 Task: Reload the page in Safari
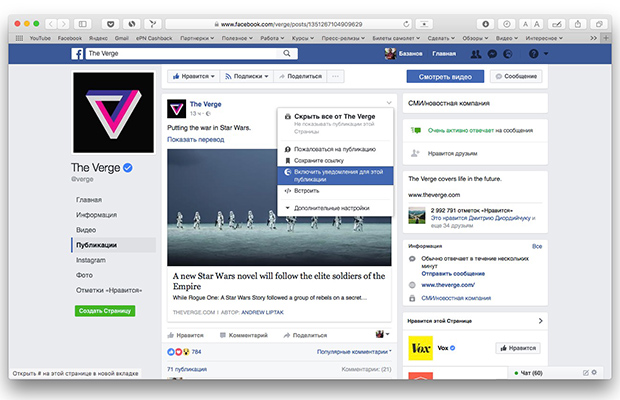406,24
